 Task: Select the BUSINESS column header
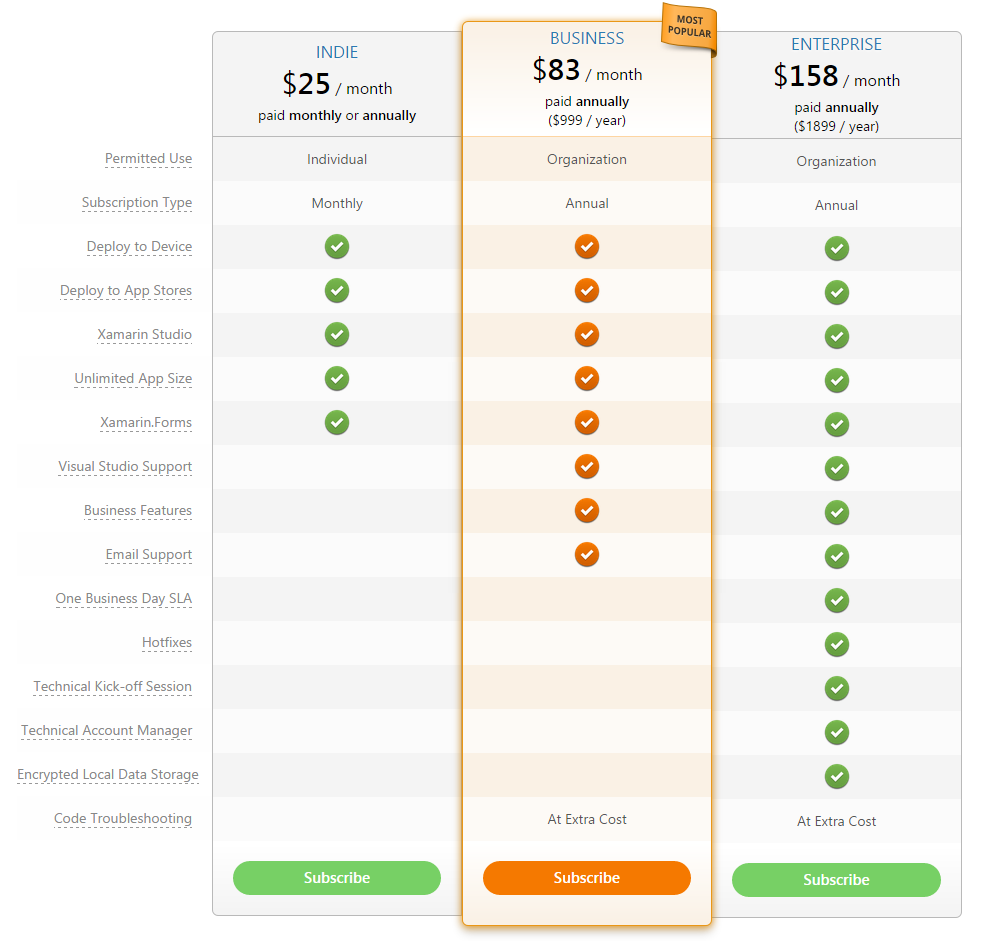pos(587,38)
